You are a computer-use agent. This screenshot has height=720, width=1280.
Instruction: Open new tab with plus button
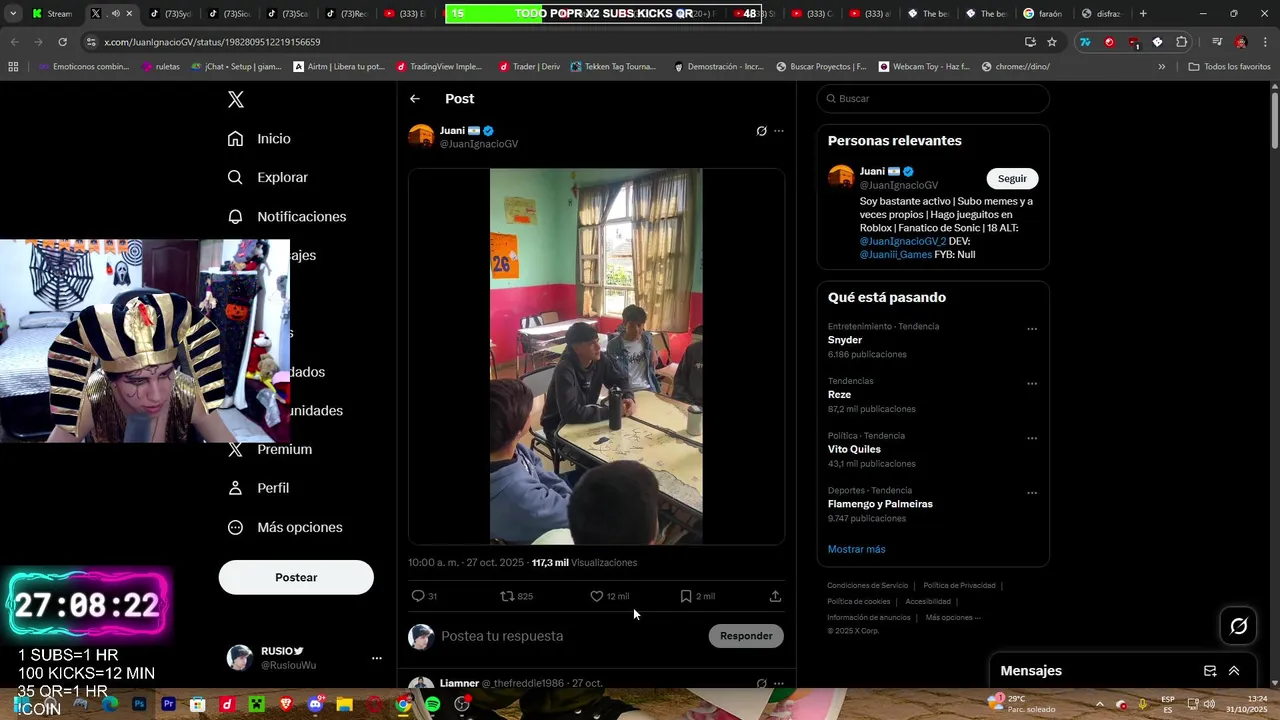[1143, 14]
